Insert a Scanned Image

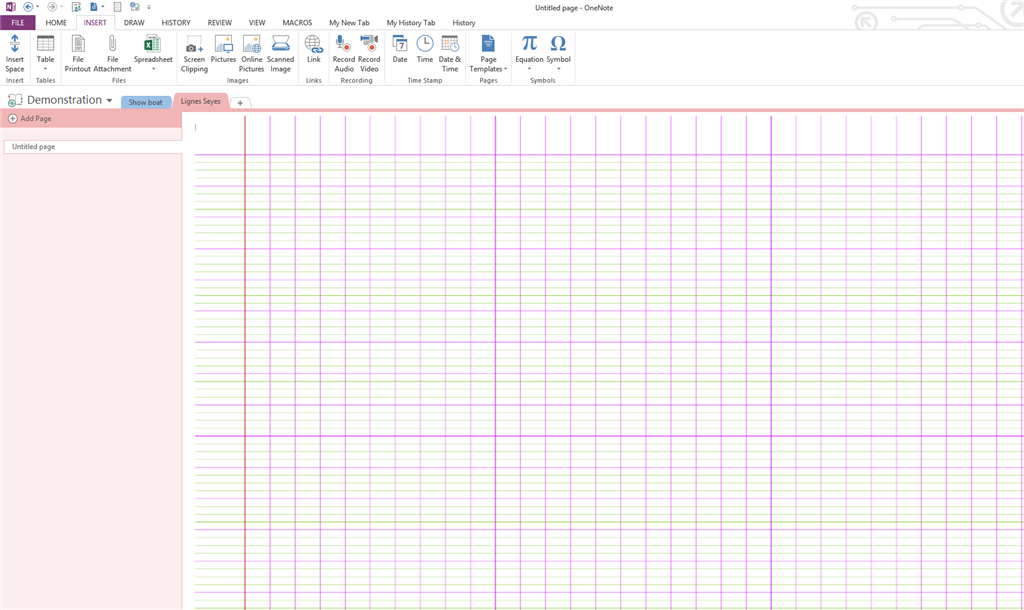pyautogui.click(x=280, y=54)
